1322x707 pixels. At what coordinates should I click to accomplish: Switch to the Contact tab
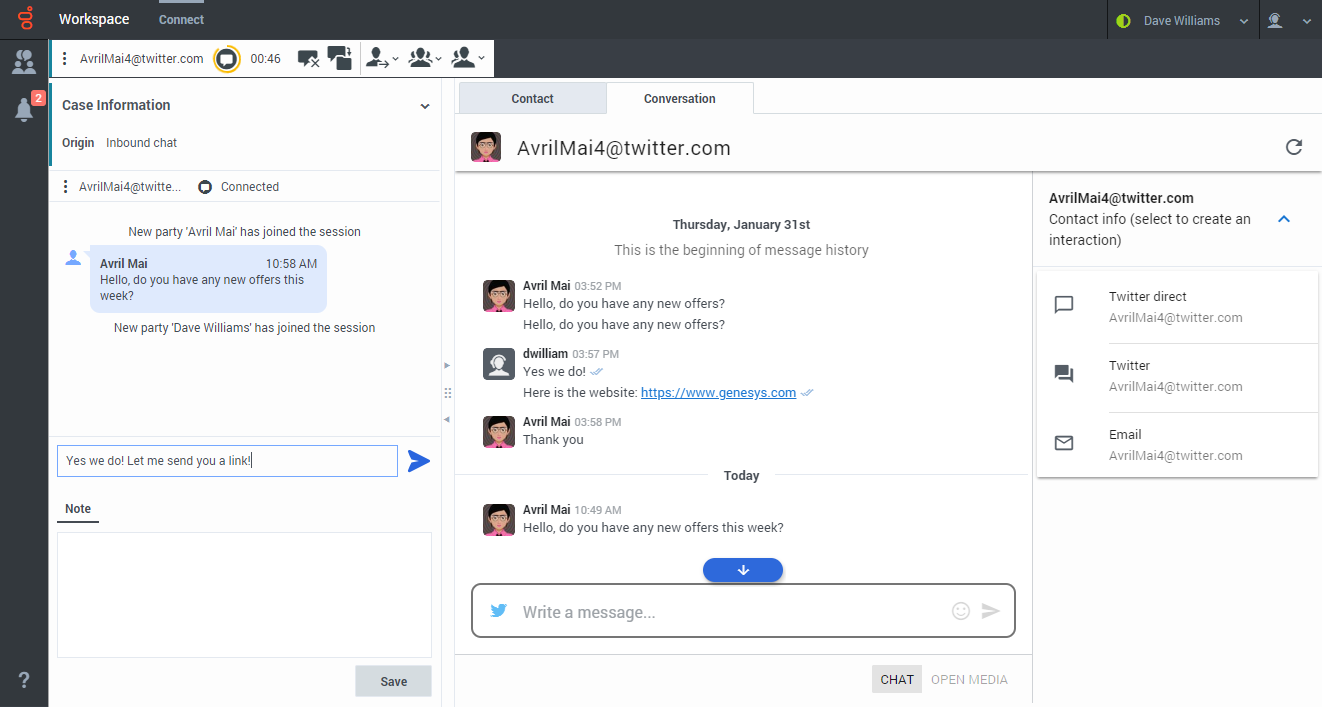tap(532, 99)
